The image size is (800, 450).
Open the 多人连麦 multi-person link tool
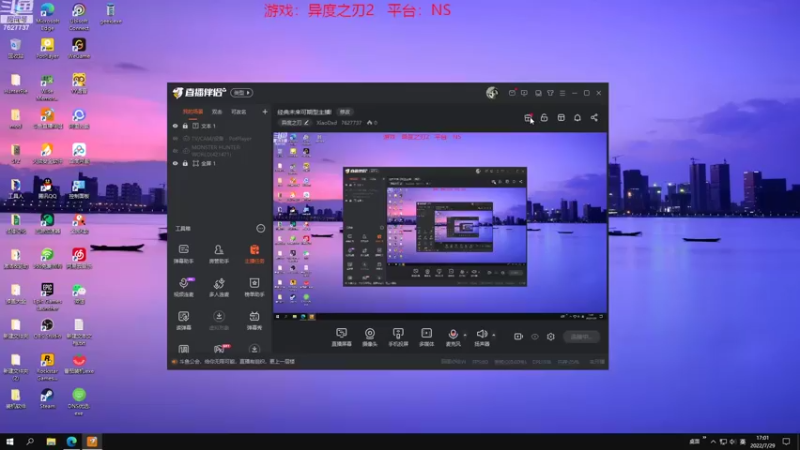219,287
